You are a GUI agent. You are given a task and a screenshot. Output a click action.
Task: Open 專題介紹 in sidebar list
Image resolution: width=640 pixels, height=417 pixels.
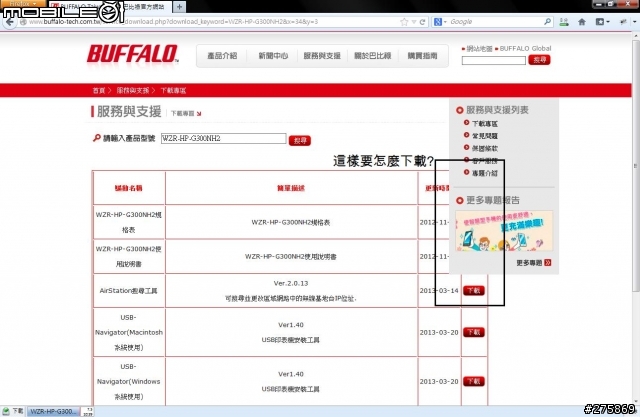(484, 173)
